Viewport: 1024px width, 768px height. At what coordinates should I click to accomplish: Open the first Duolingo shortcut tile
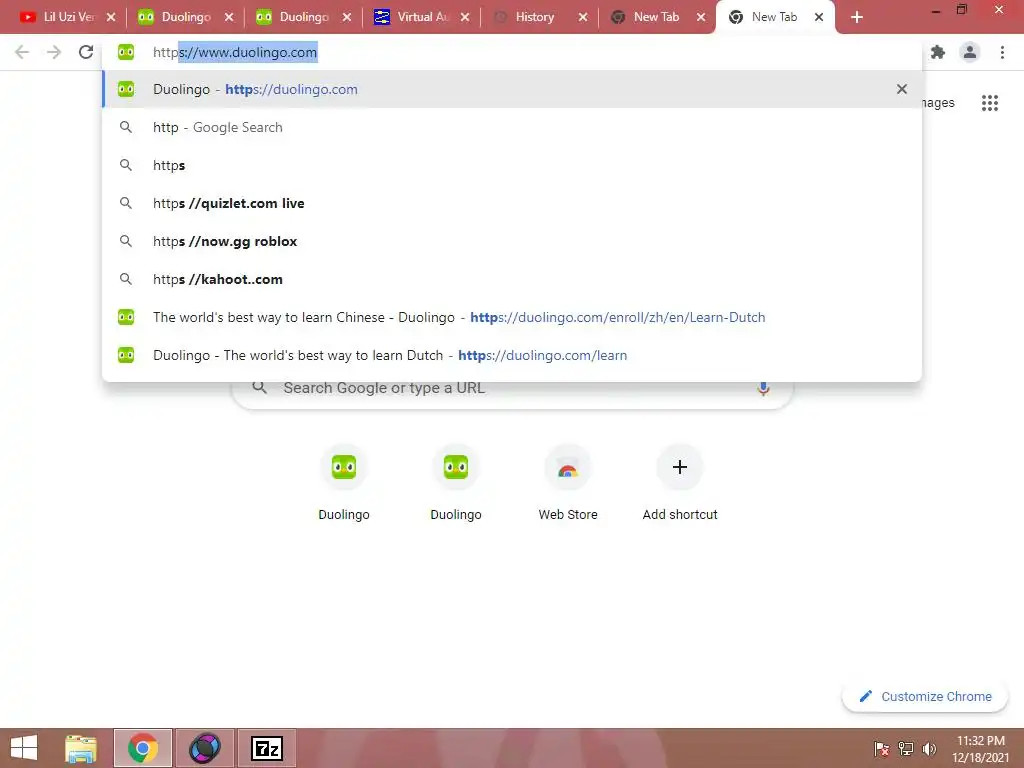(x=344, y=482)
